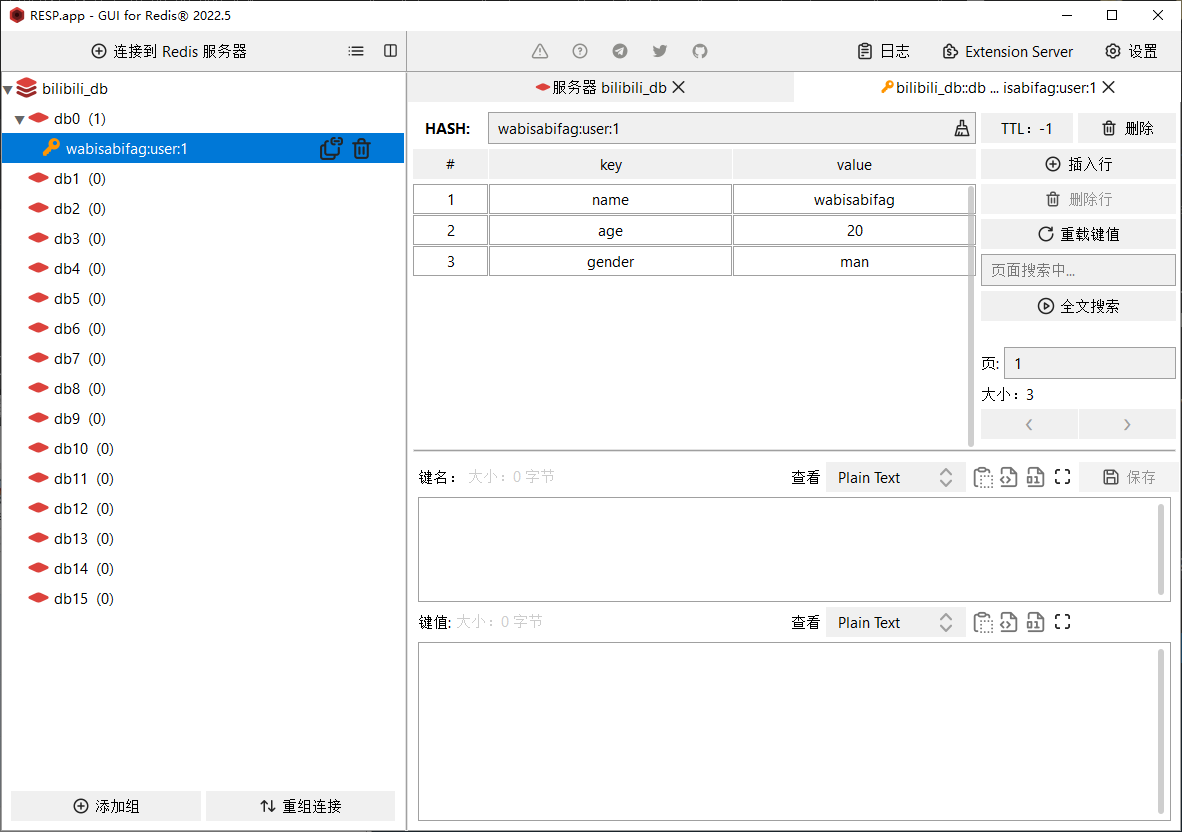Viewport: 1182px width, 832px height.
Task: Click the hash table vertical scrollbar
Action: (x=971, y=316)
